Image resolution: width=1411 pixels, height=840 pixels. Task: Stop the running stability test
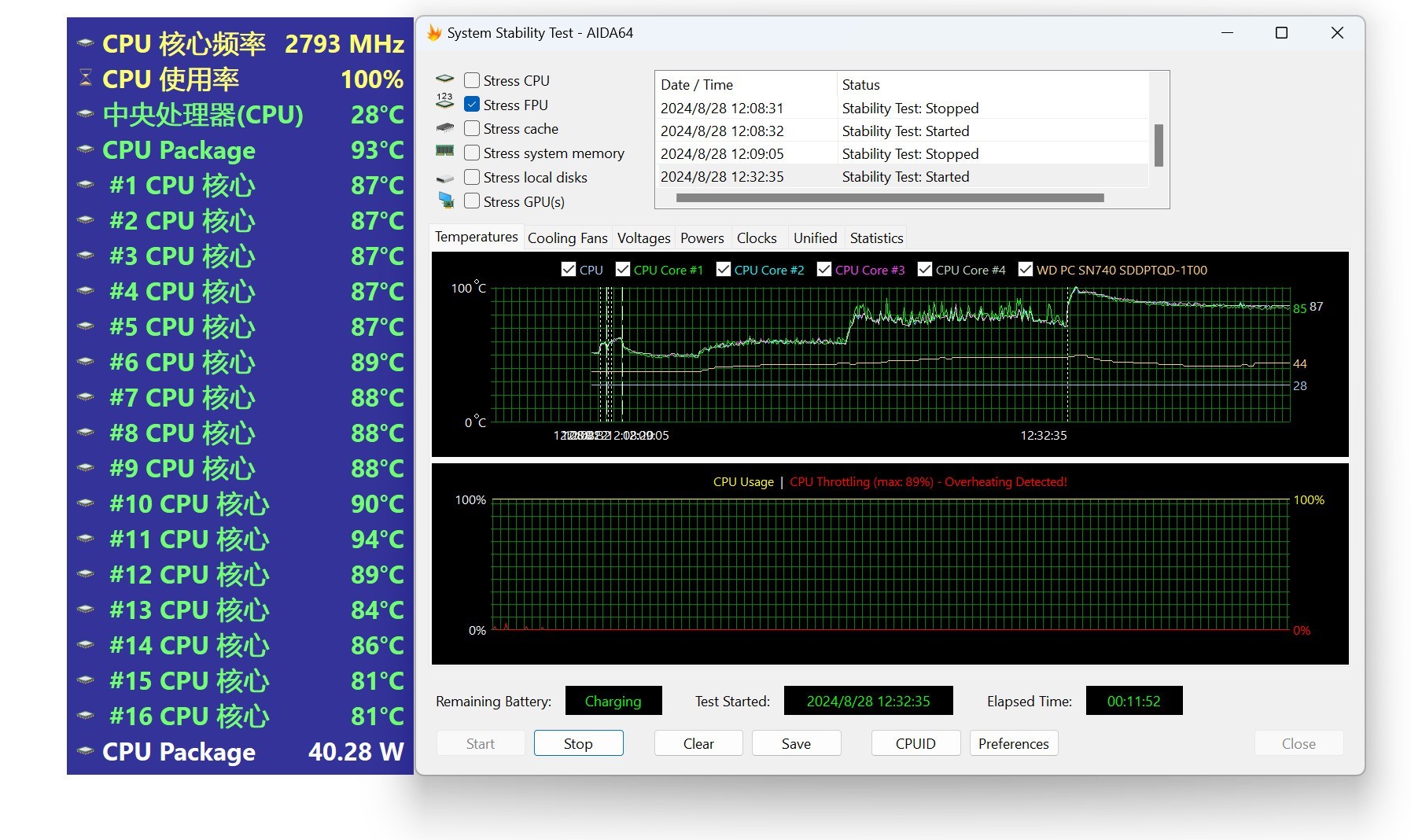pos(578,743)
